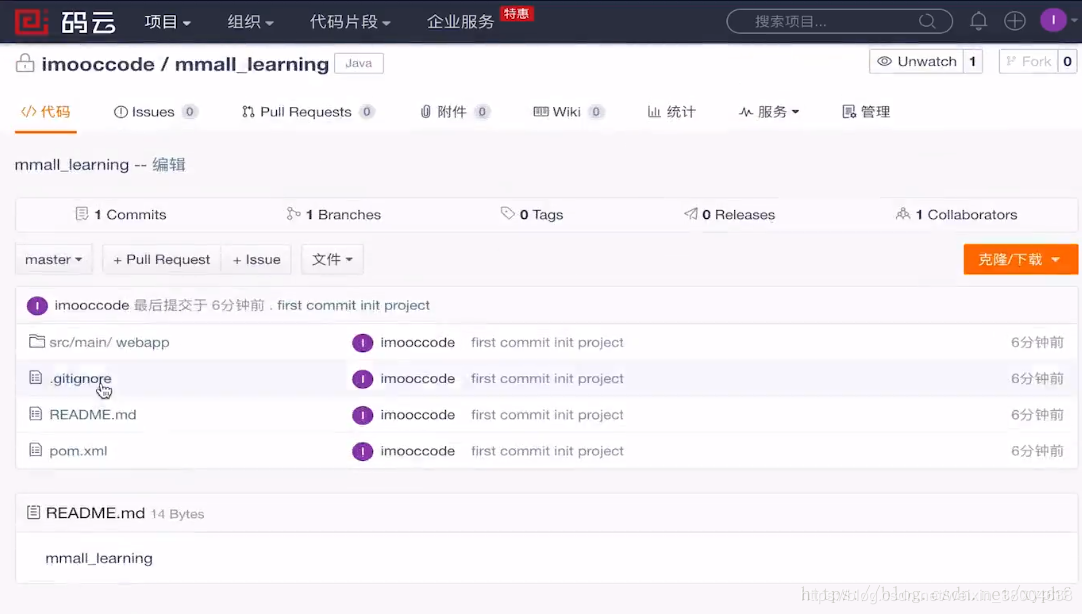Screen dimensions: 1082x614
Task: Click the avatar in the src/main row
Action: pos(362,343)
